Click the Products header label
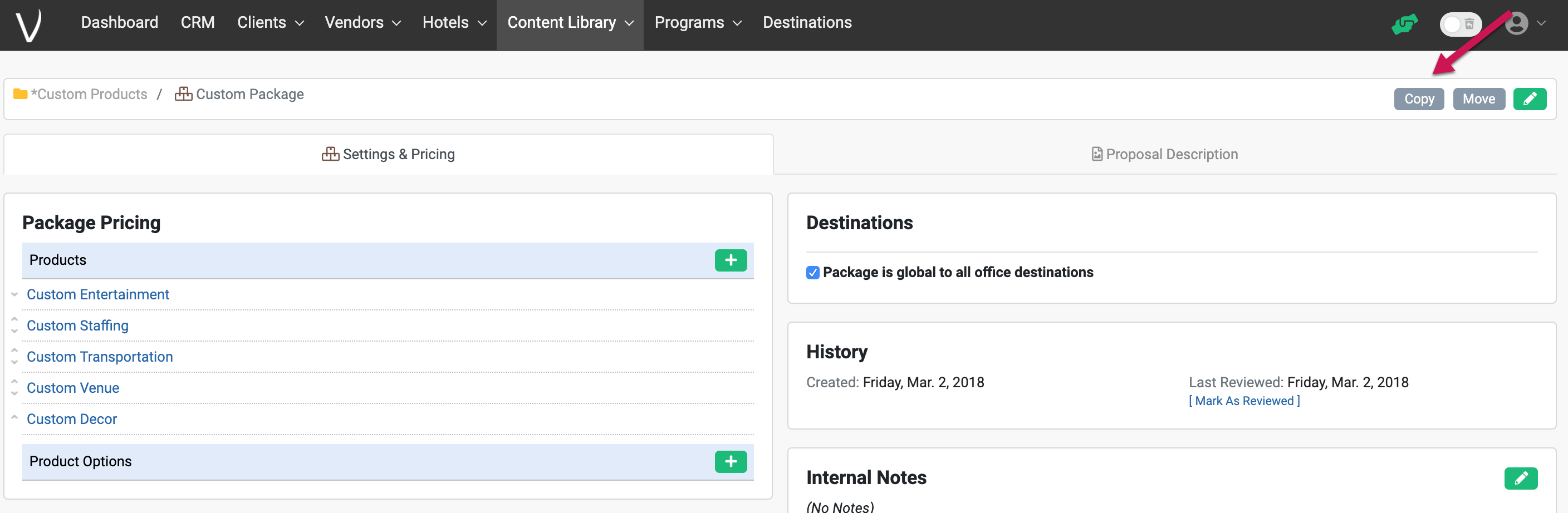 tap(58, 260)
